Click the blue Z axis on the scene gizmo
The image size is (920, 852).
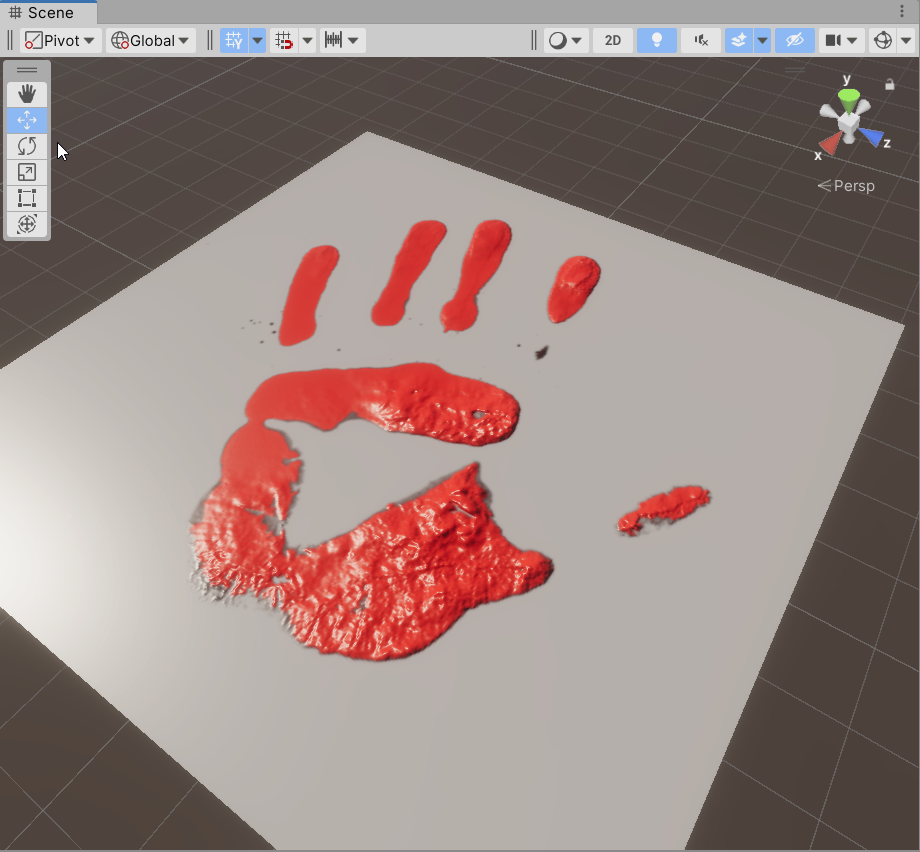(870, 137)
